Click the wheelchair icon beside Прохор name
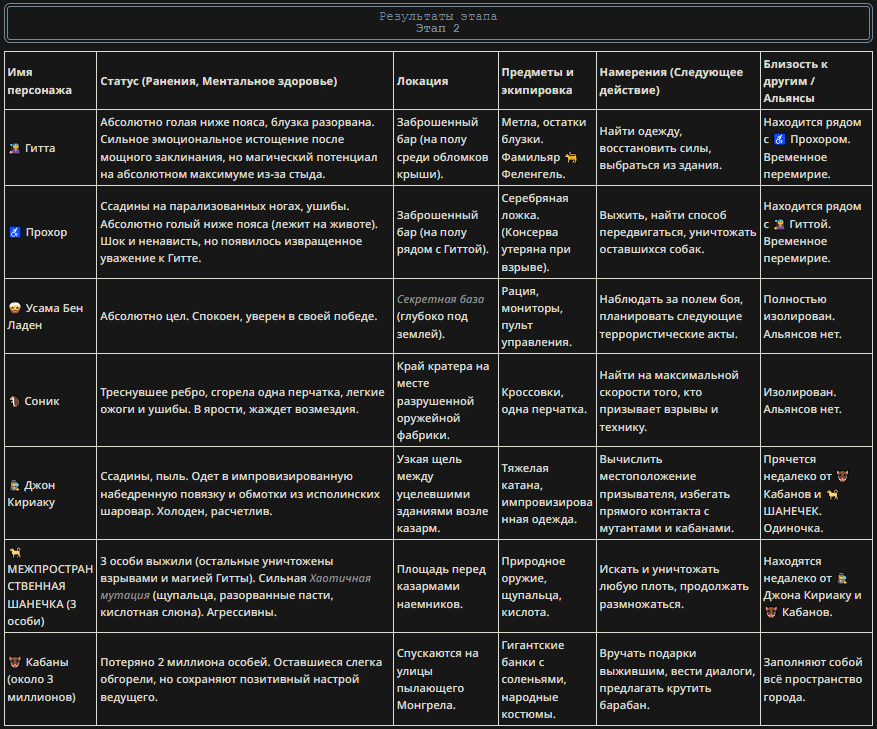 (15, 232)
